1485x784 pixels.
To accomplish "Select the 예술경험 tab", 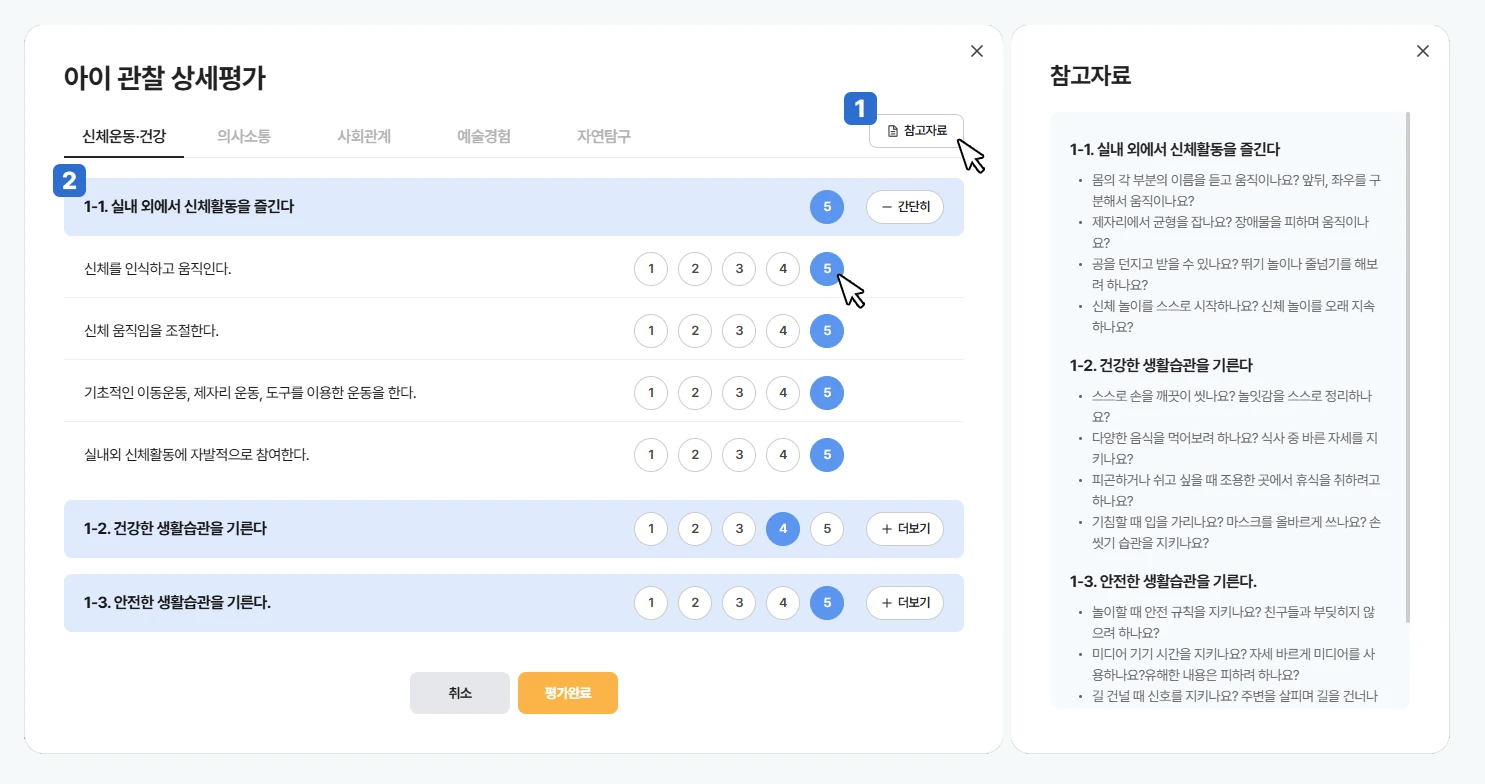I will click(484, 136).
